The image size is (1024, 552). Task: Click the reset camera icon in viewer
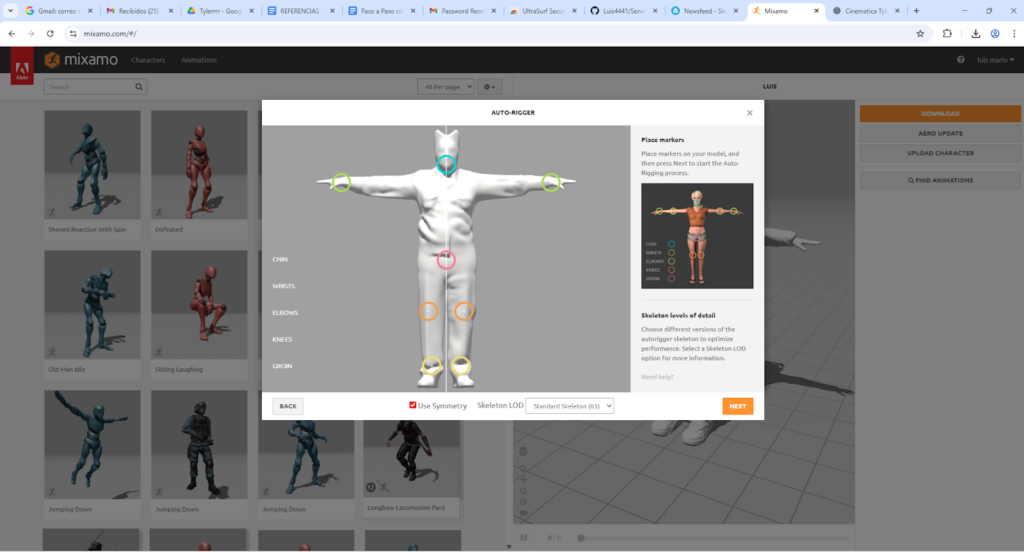point(523,502)
